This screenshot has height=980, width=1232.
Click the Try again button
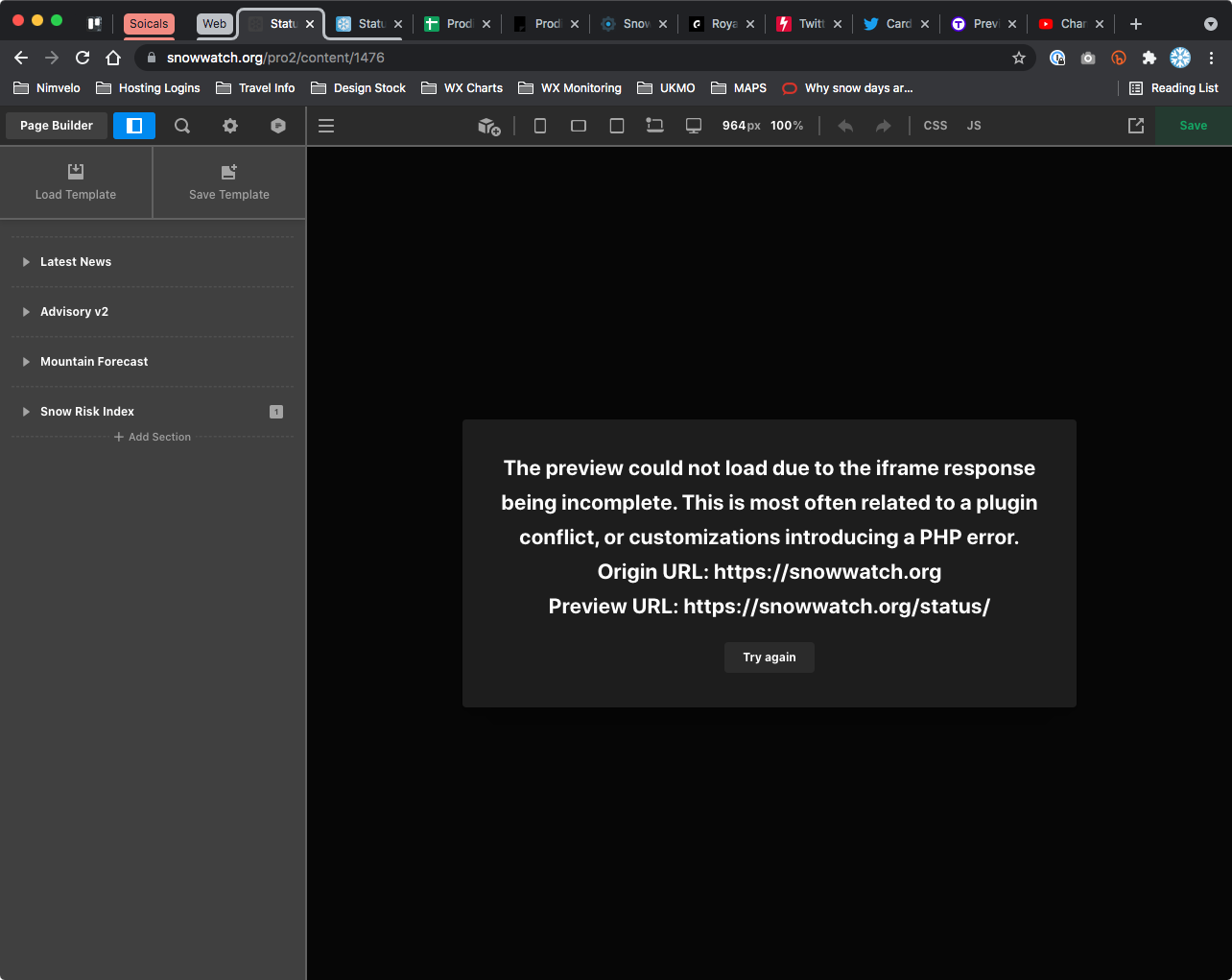(770, 657)
